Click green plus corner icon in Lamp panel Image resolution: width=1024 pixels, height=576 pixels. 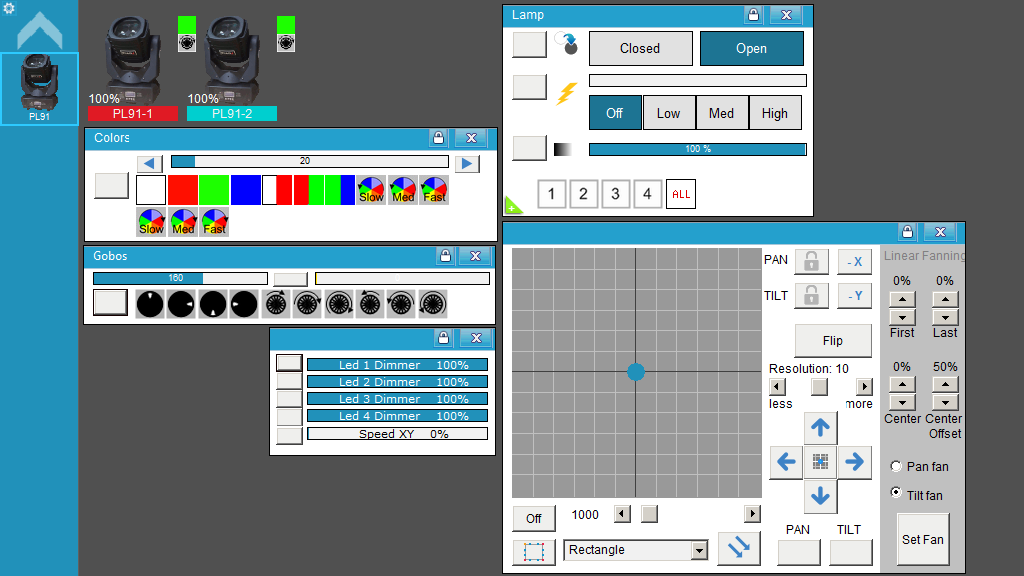513,205
